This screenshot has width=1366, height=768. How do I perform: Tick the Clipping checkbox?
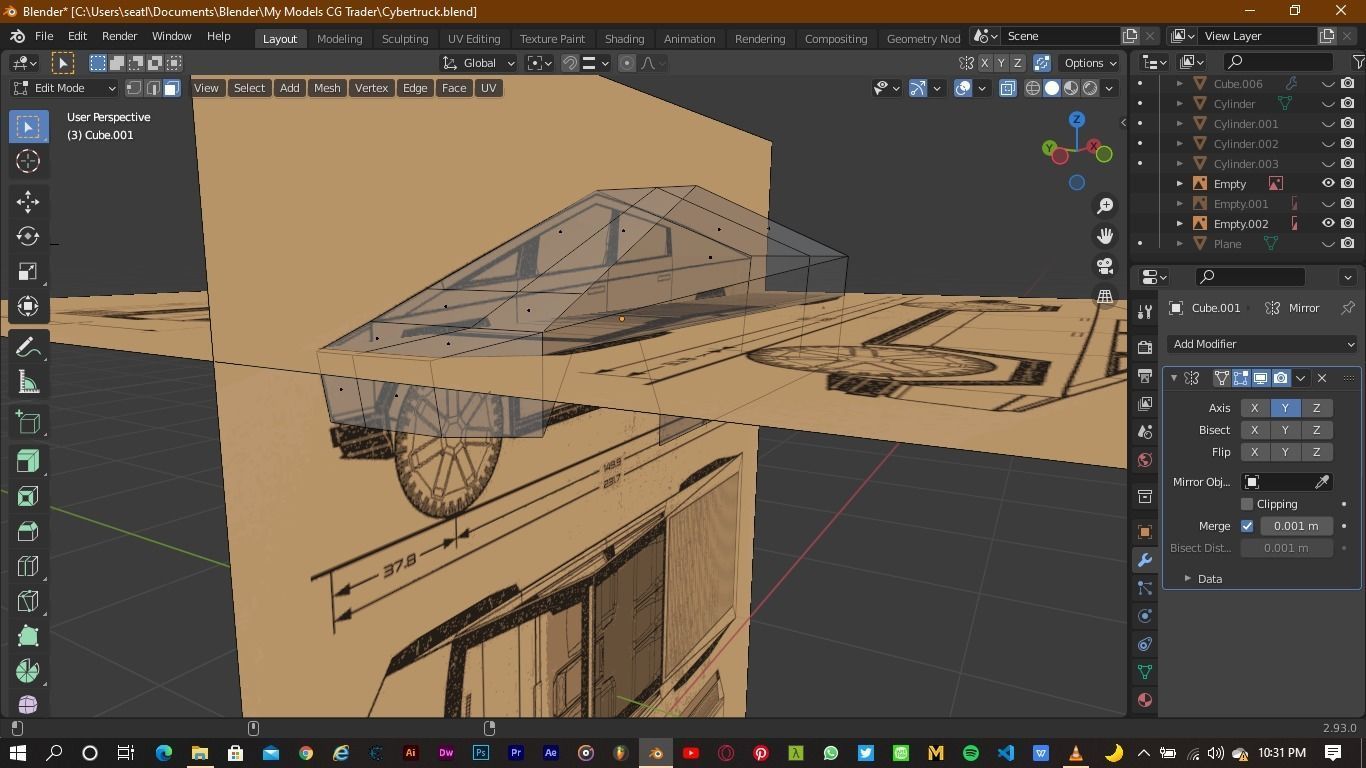pos(1247,504)
